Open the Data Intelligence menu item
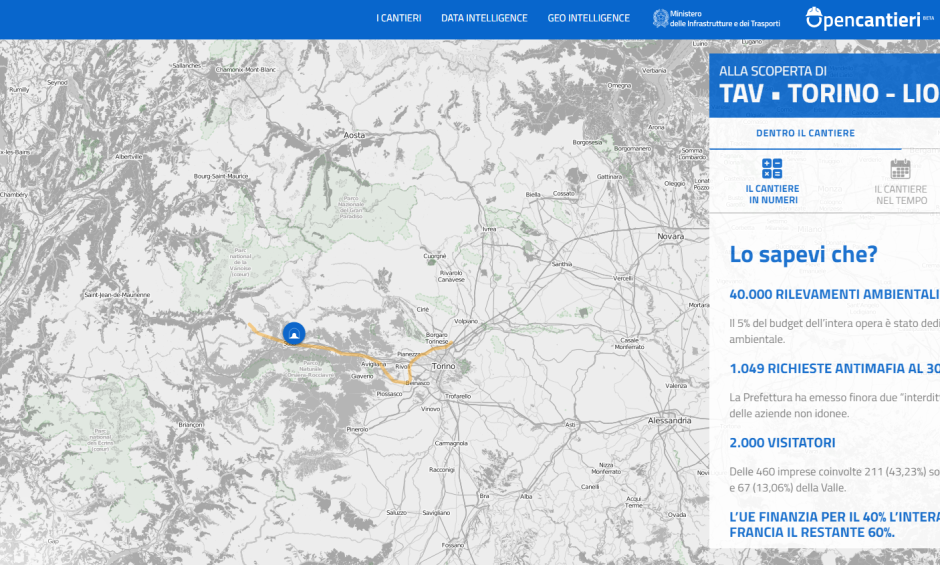Viewport: 940px width, 565px height. [484, 18]
